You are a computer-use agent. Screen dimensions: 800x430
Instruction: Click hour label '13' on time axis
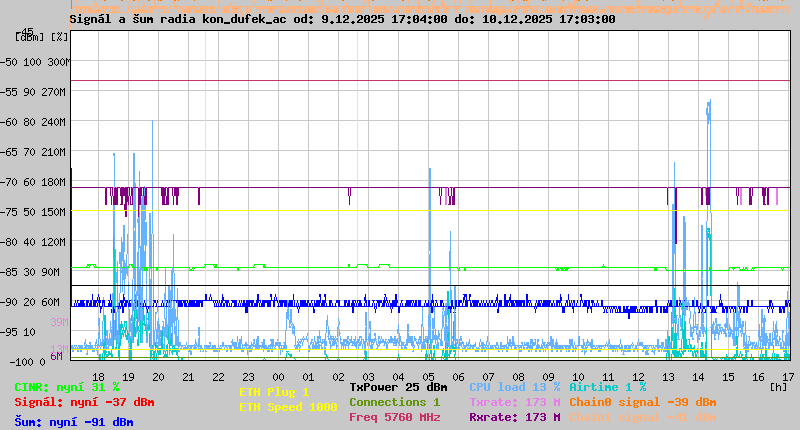click(668, 377)
